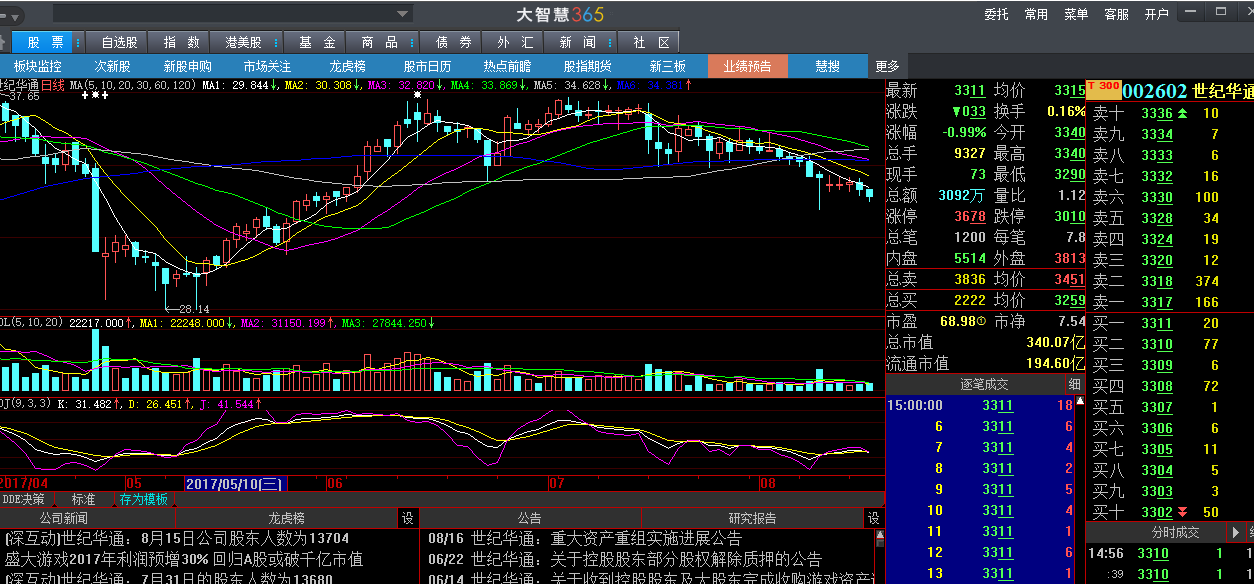1254x584 pixels.
Task: Open news: 8月15日公司股东人数为13704
Action: click(x=177, y=538)
